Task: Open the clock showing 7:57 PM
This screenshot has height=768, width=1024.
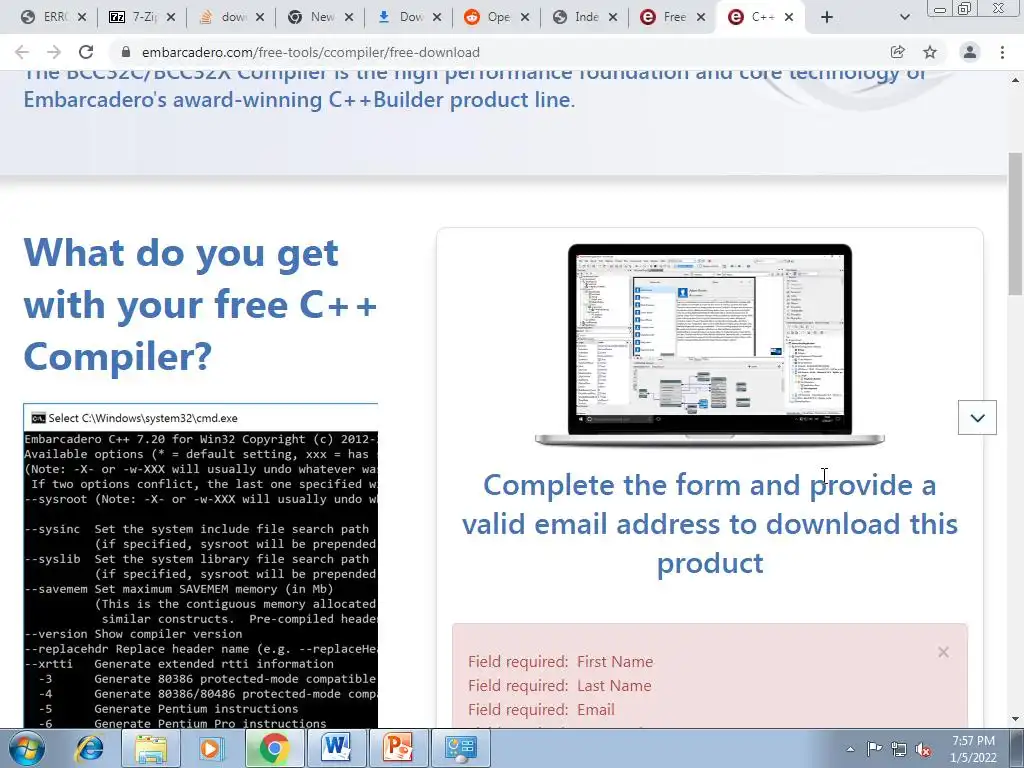Action: (x=973, y=749)
